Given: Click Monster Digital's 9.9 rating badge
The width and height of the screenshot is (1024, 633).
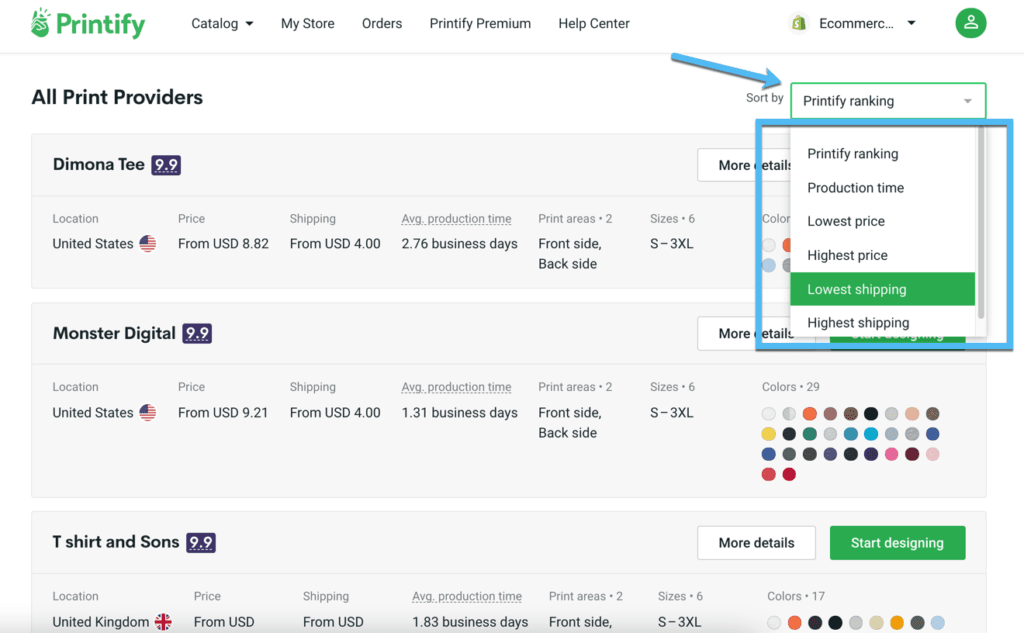Looking at the screenshot, I should coord(197,334).
